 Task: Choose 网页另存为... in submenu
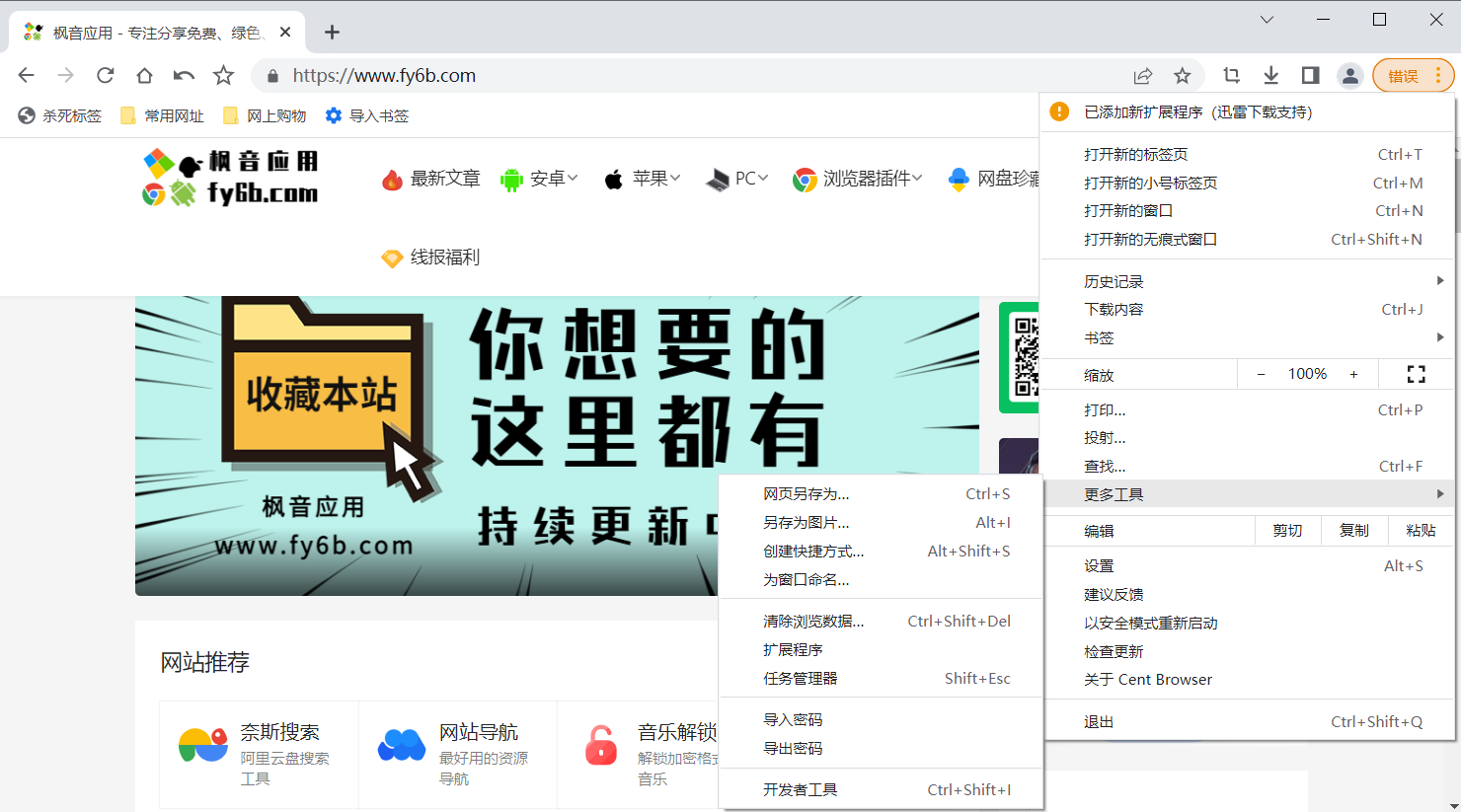coord(882,494)
